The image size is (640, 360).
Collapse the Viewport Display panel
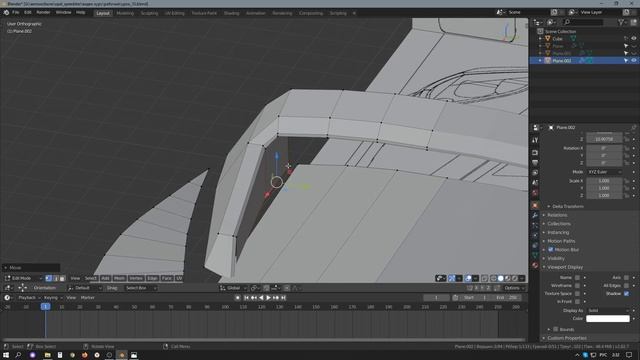565,267
